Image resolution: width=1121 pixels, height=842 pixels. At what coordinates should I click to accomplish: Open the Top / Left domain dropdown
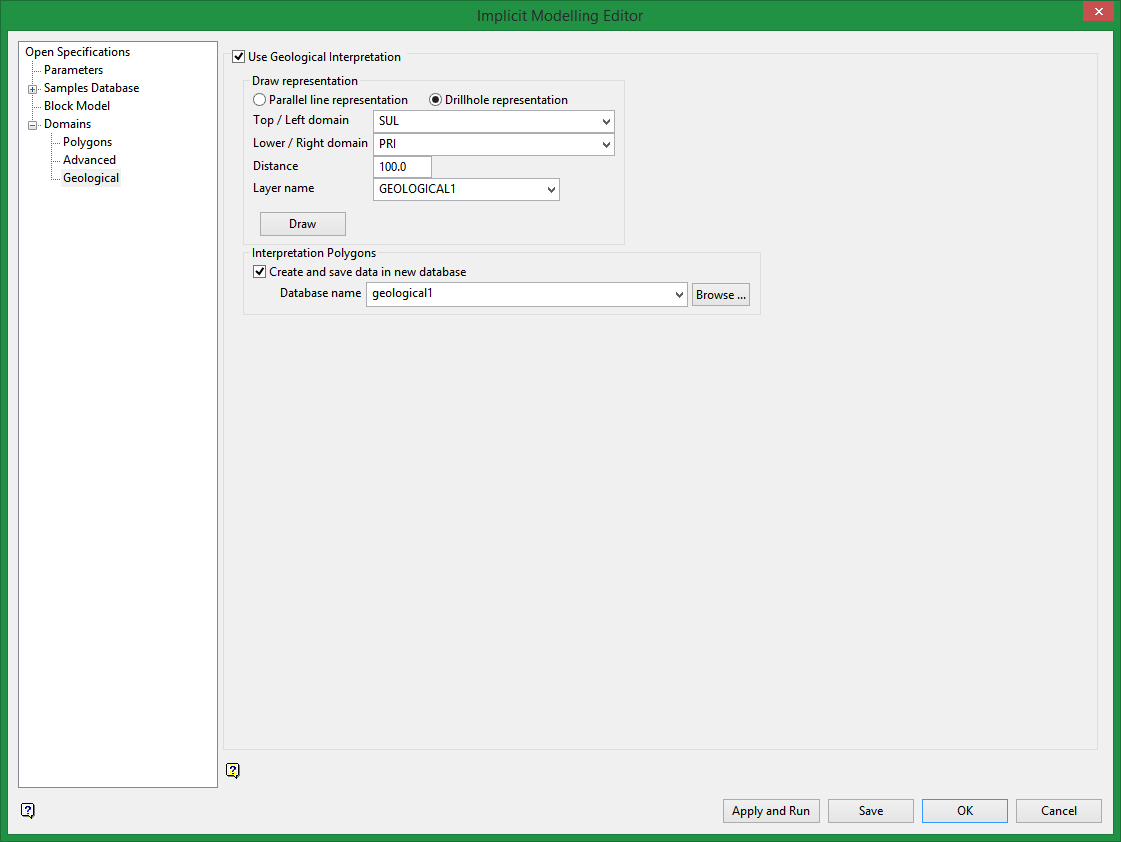606,122
